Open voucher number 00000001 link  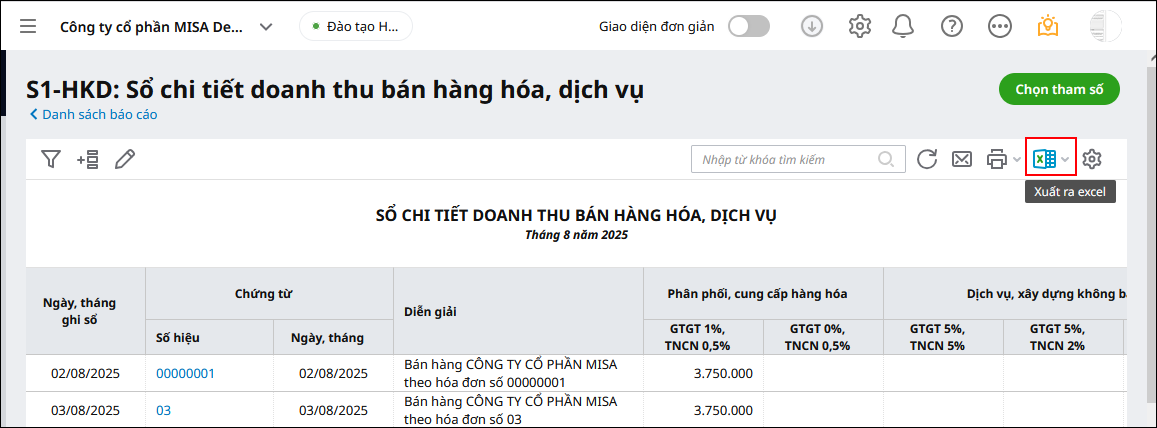coord(185,373)
